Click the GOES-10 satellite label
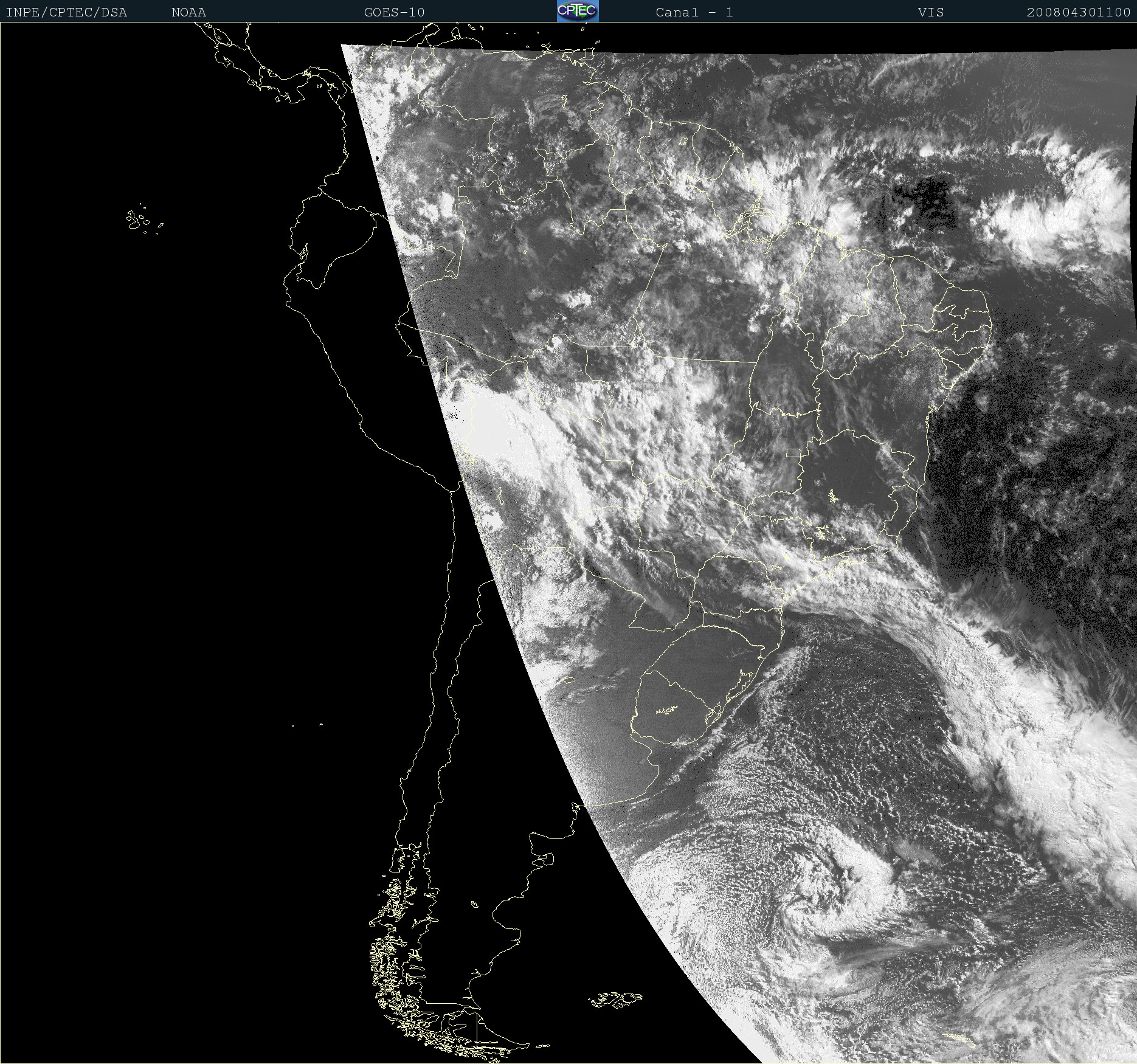The width and height of the screenshot is (1137, 1064). tap(394, 12)
